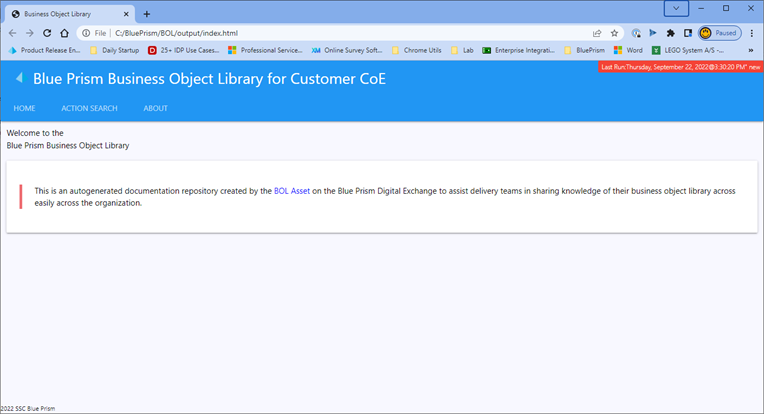Open the extensions puzzle icon
This screenshot has height=414, width=764.
click(x=670, y=33)
